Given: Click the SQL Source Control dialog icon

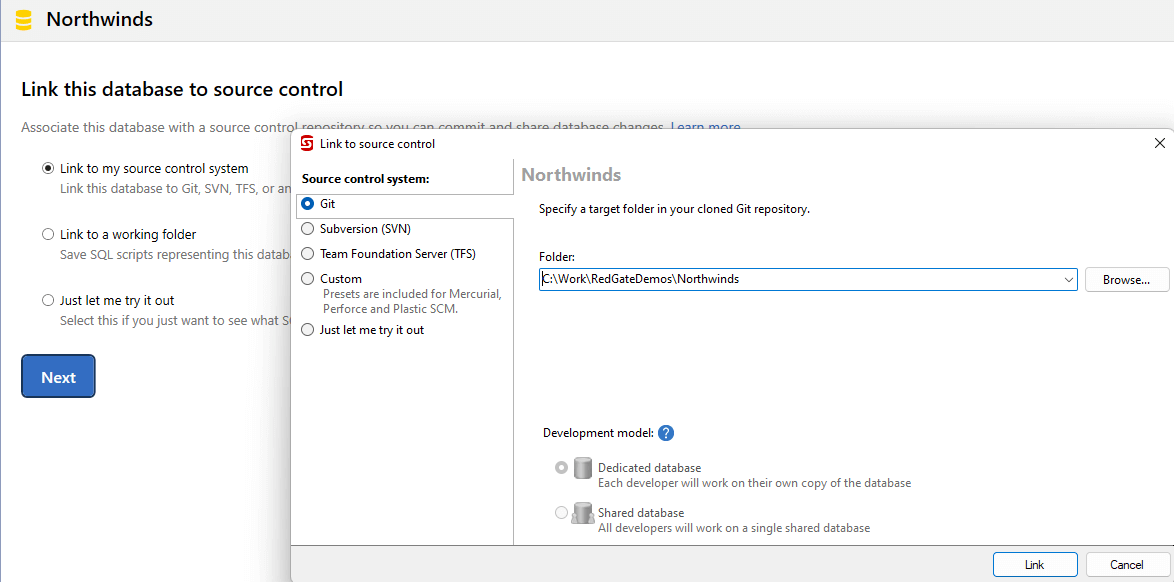Looking at the screenshot, I should click(x=307, y=143).
